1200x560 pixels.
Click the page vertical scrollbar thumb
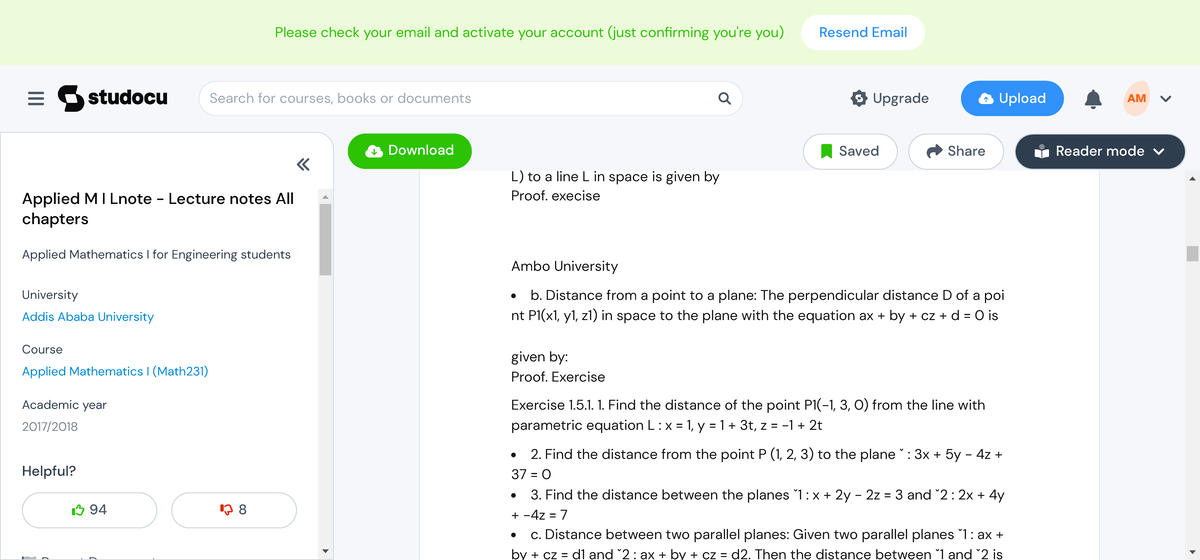point(1192,252)
